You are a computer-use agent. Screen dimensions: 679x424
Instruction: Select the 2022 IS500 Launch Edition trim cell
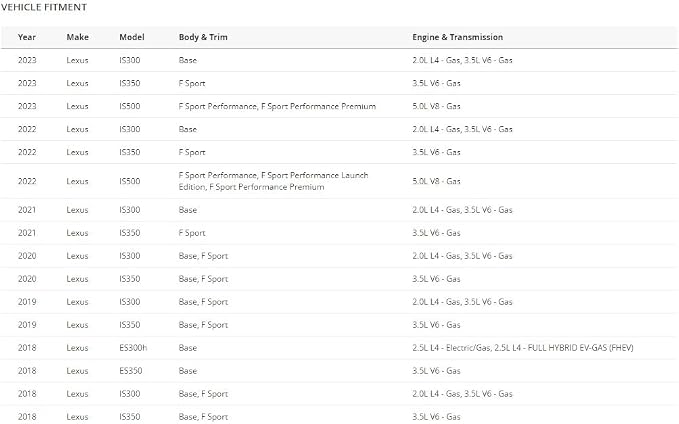point(274,181)
